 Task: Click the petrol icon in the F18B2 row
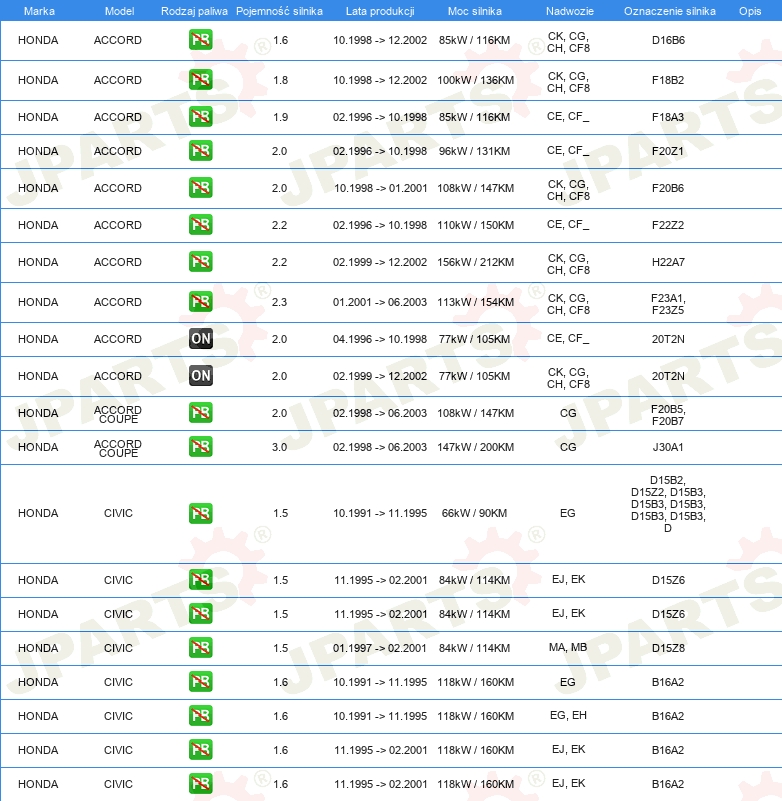(200, 80)
